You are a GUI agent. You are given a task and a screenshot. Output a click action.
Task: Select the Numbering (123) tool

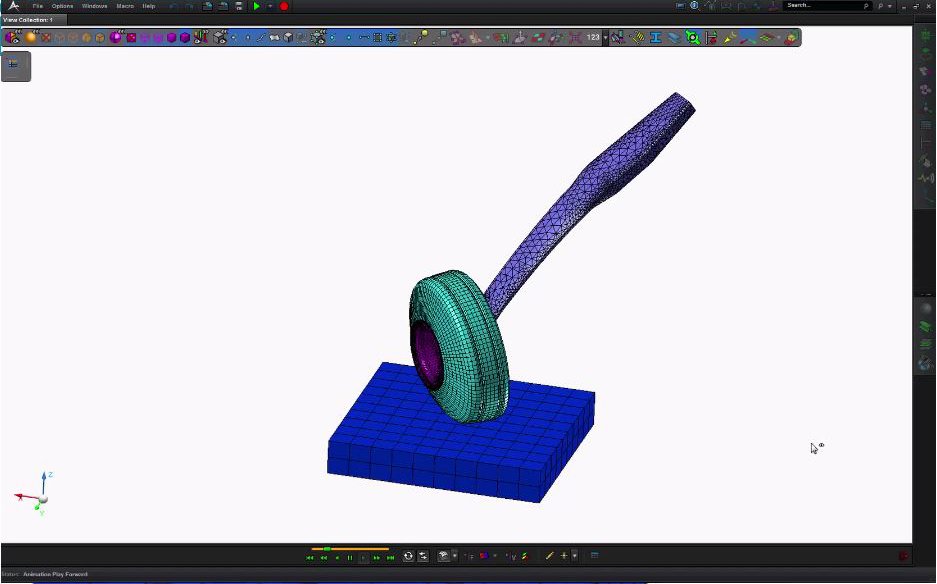pyautogui.click(x=592, y=37)
